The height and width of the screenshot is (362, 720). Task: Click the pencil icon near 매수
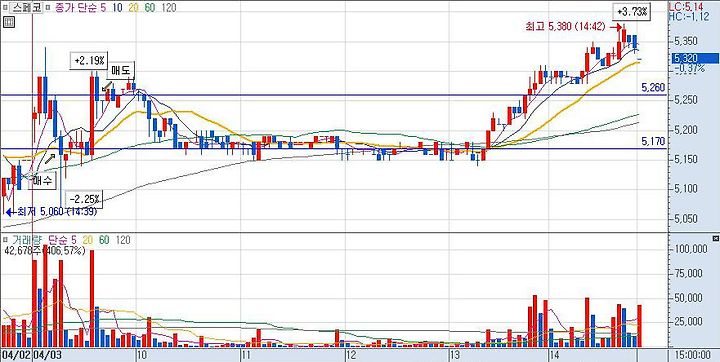(50, 160)
